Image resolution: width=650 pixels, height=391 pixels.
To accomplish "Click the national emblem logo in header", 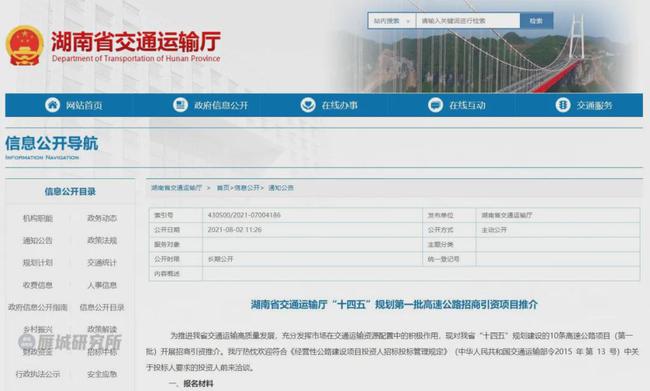I will coord(24,46).
